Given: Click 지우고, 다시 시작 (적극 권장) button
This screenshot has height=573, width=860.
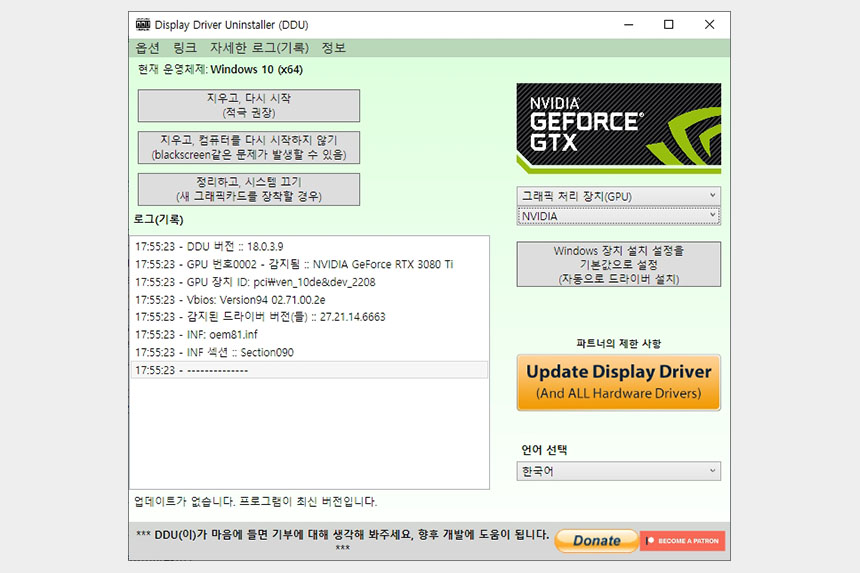Looking at the screenshot, I should [248, 105].
